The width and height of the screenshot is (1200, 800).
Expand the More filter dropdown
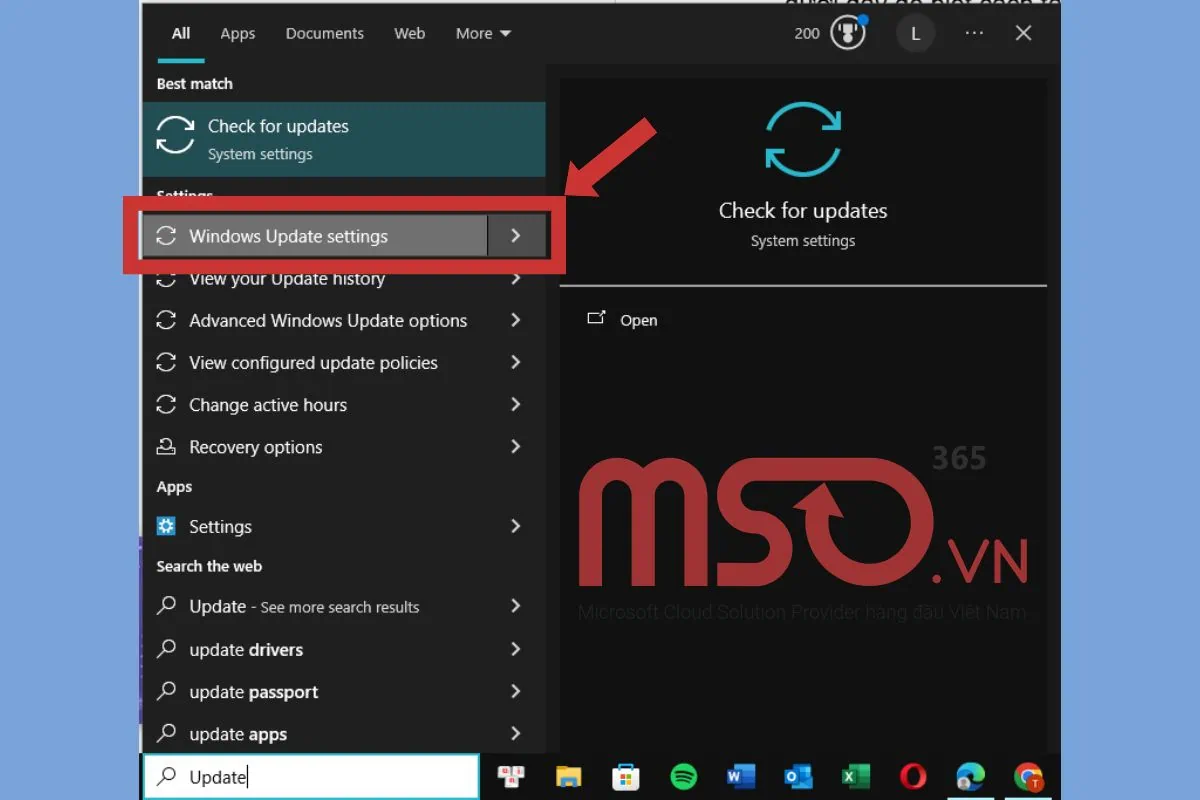483,33
